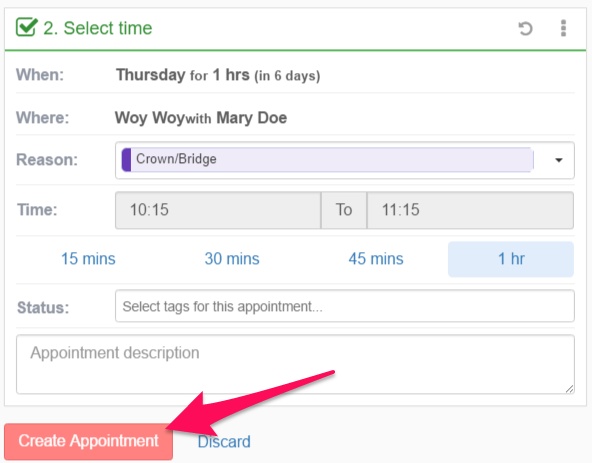This screenshot has height=463, width=592.
Task: Click the 11:15 end time field
Action: tap(470, 210)
